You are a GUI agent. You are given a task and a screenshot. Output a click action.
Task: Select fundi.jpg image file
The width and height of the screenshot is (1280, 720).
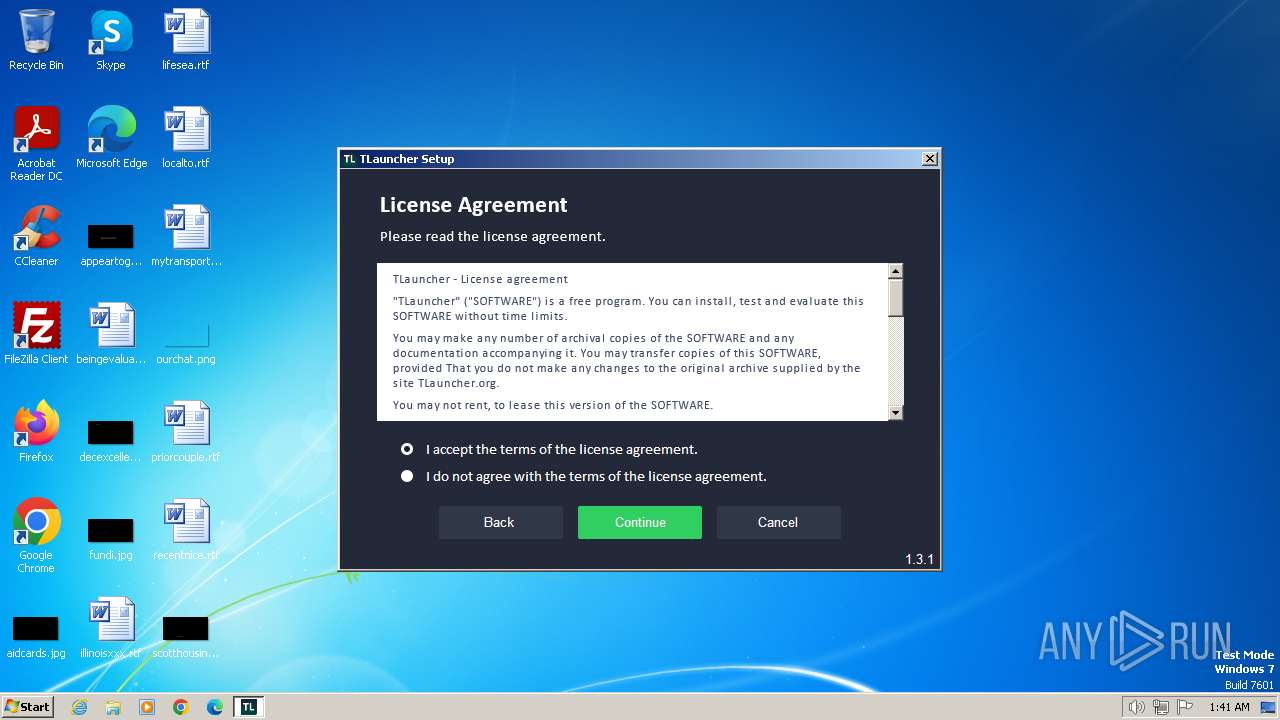[x=111, y=538]
